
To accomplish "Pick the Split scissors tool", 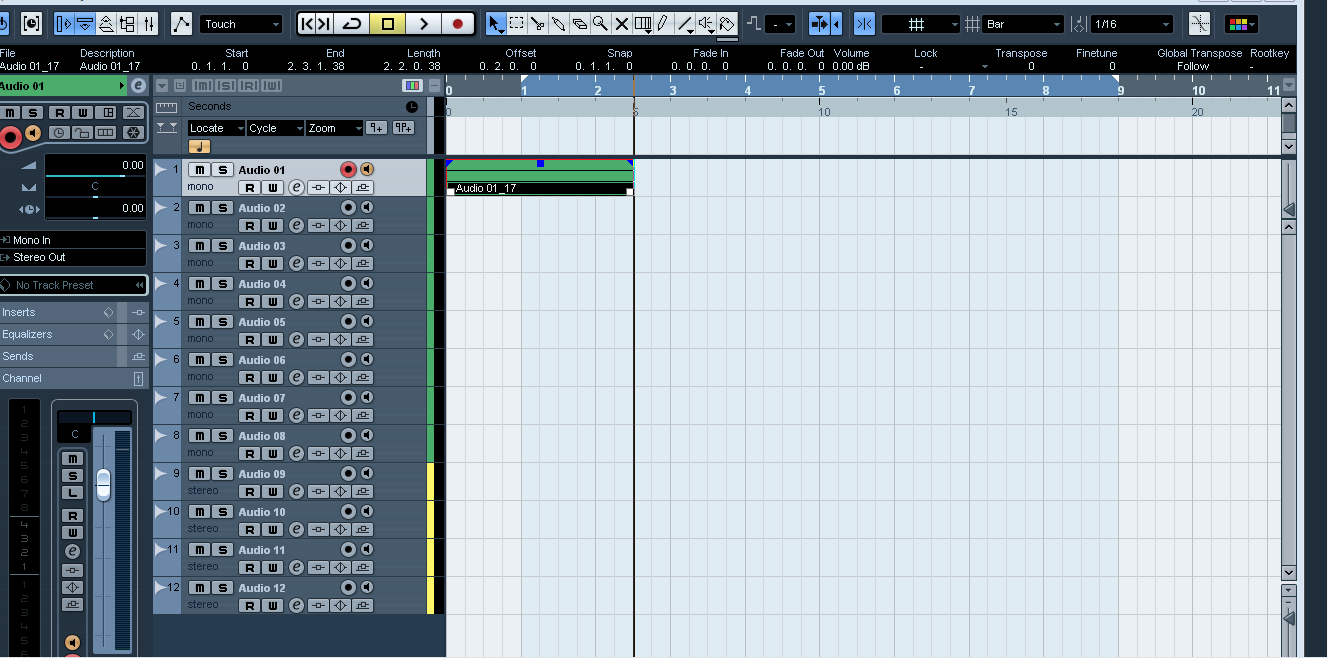I will [x=537, y=24].
